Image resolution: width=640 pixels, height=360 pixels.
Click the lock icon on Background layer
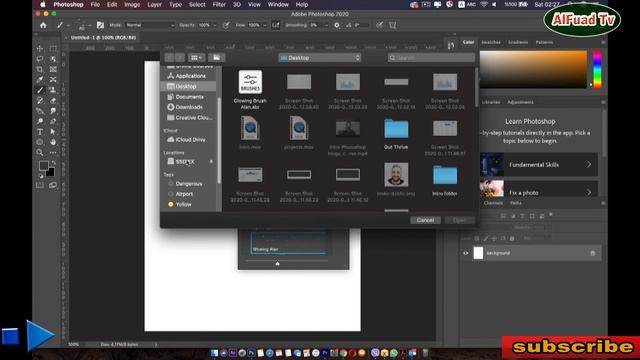coord(593,253)
